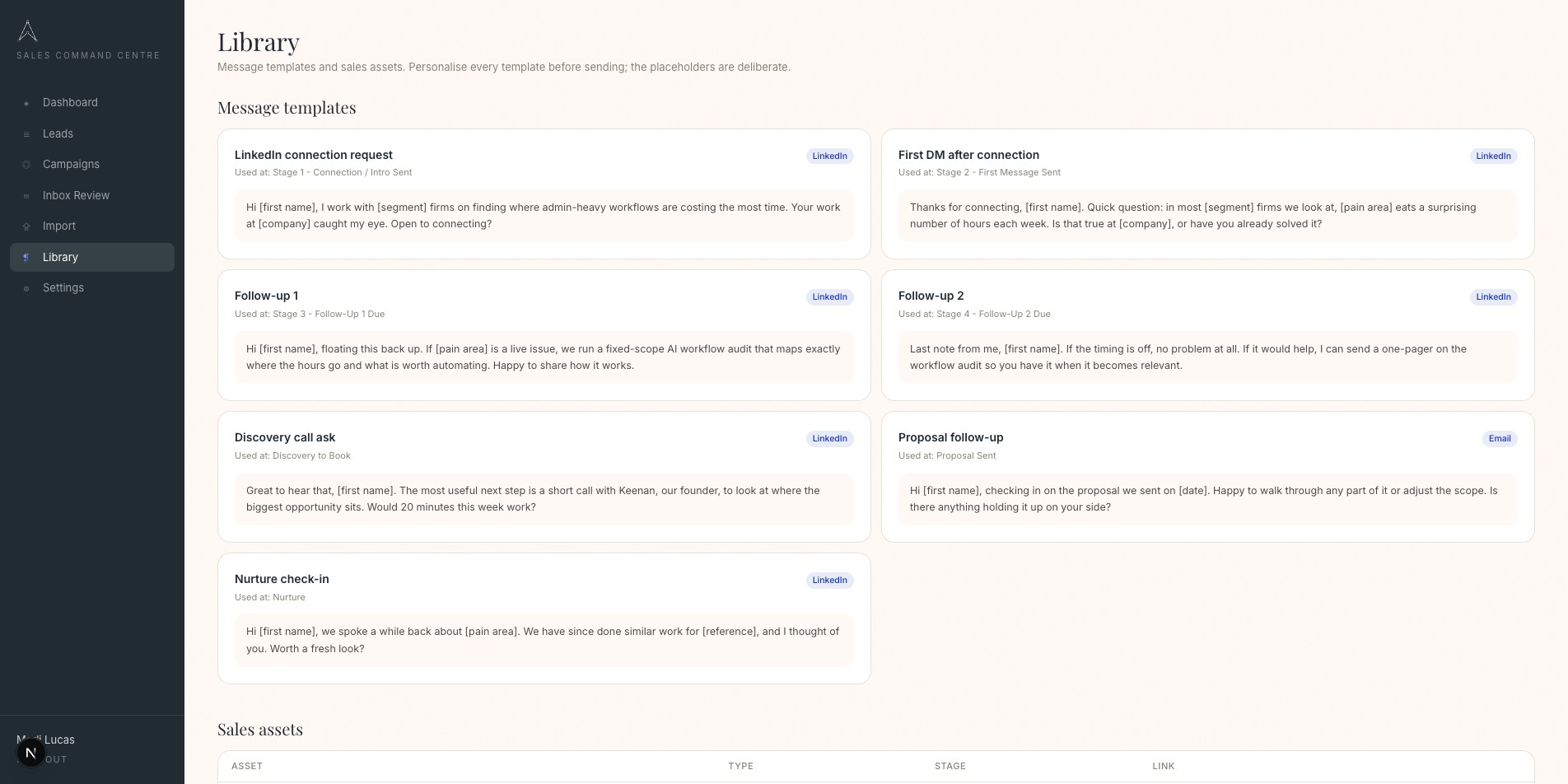Click the LinkedIn badge on First DM after connection
1568x784 pixels.
(1493, 156)
